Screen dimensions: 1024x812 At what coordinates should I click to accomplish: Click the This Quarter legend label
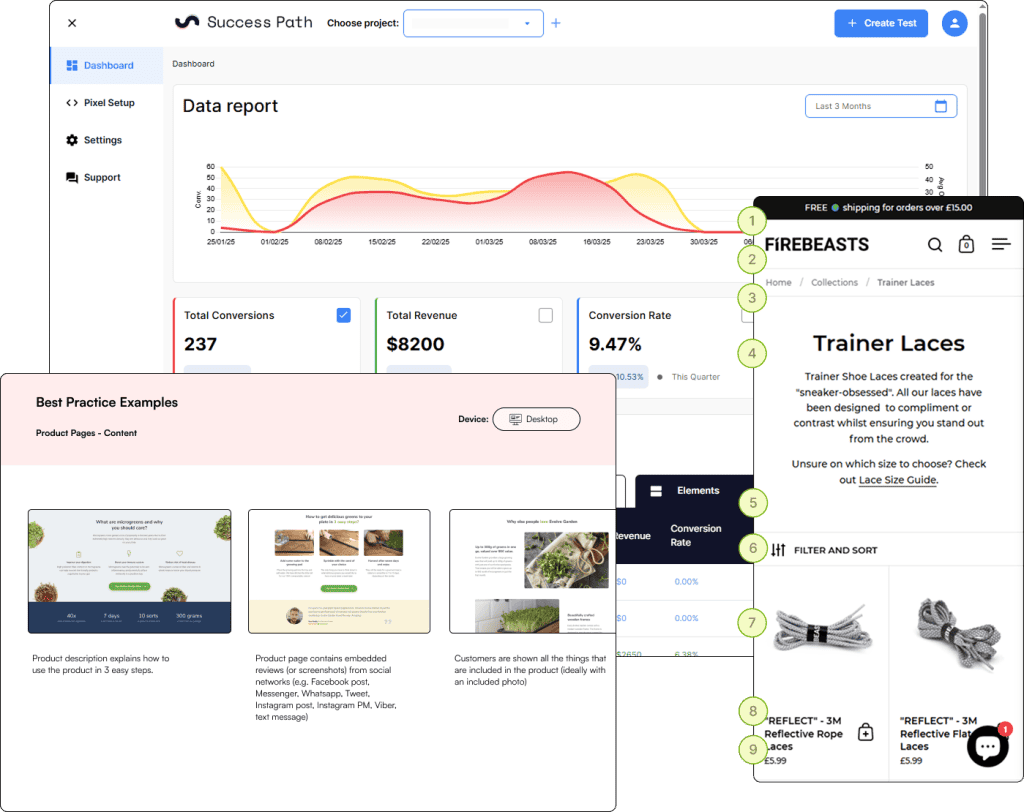tap(696, 377)
